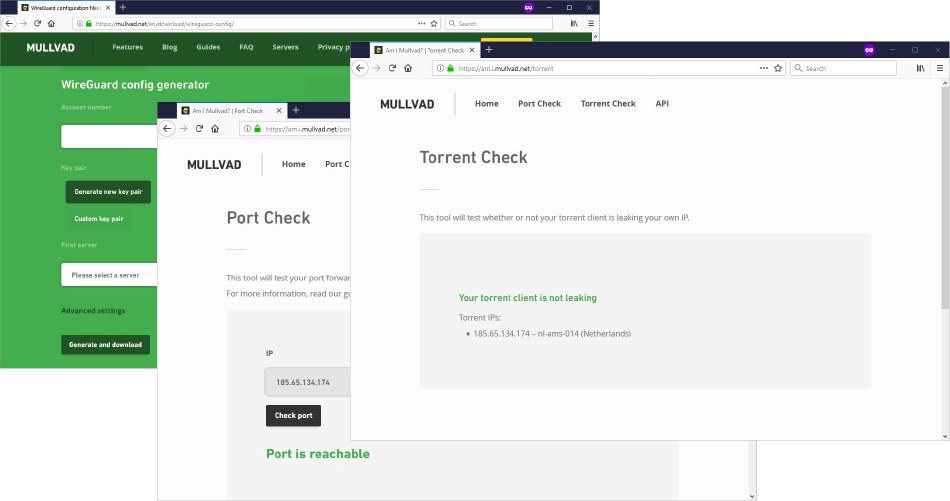Open Guides in Mullvad green nav bar

point(208,47)
